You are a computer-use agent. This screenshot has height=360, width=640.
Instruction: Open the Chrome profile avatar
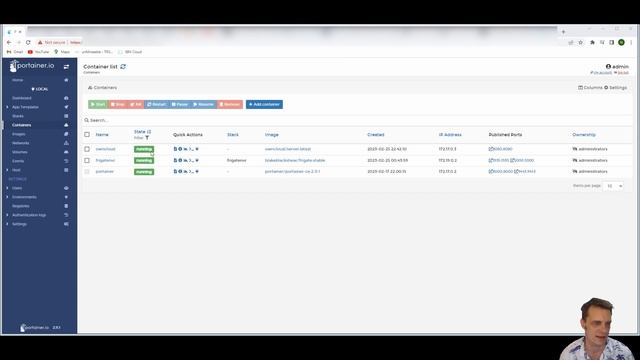(621, 42)
